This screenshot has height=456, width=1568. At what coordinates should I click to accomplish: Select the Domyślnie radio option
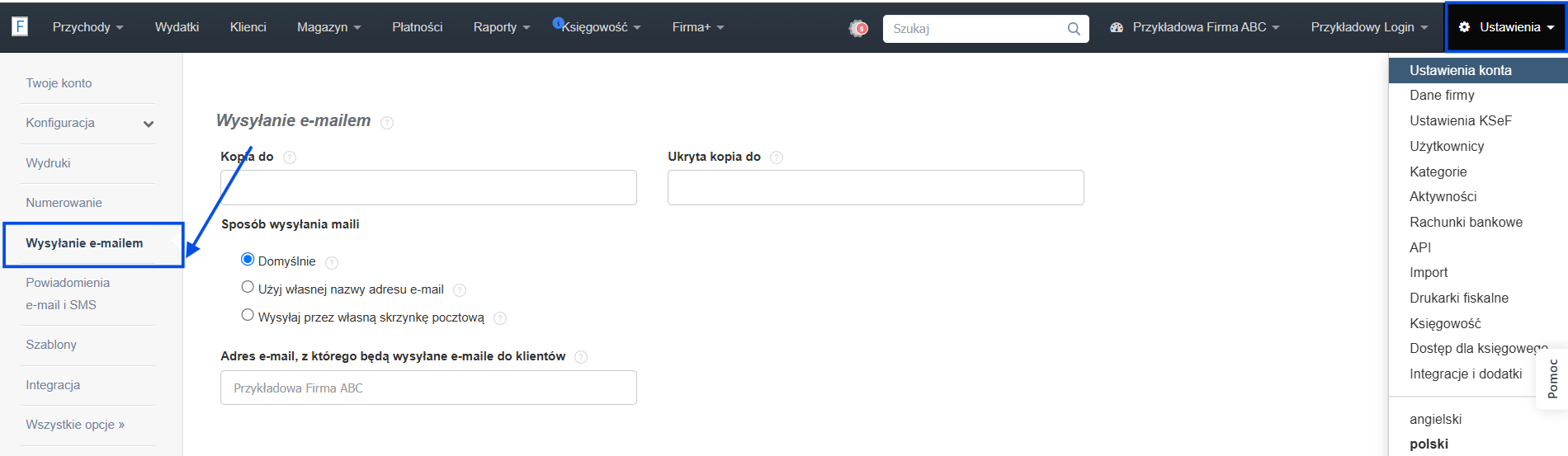point(248,259)
